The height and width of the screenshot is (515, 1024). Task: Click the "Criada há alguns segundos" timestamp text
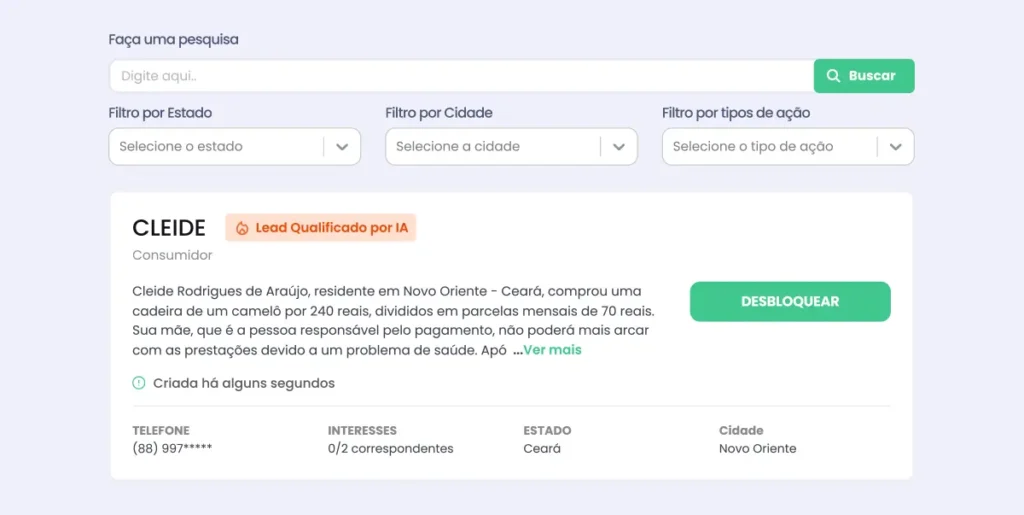243,383
